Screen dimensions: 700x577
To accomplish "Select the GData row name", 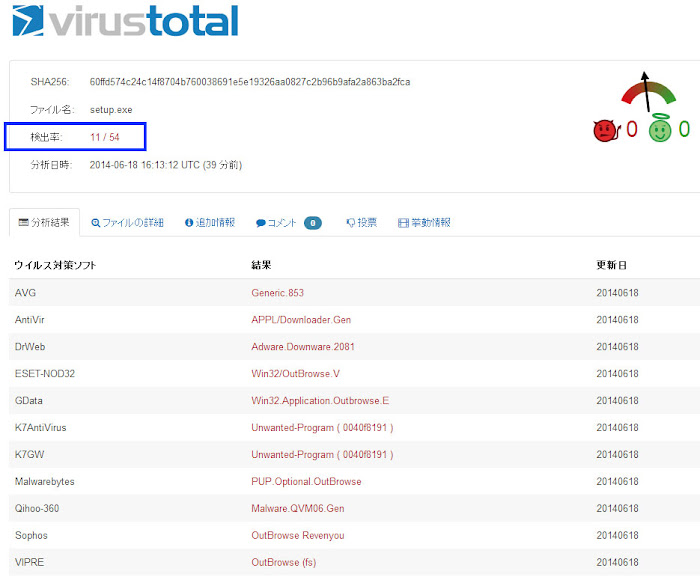I will pos(29,401).
